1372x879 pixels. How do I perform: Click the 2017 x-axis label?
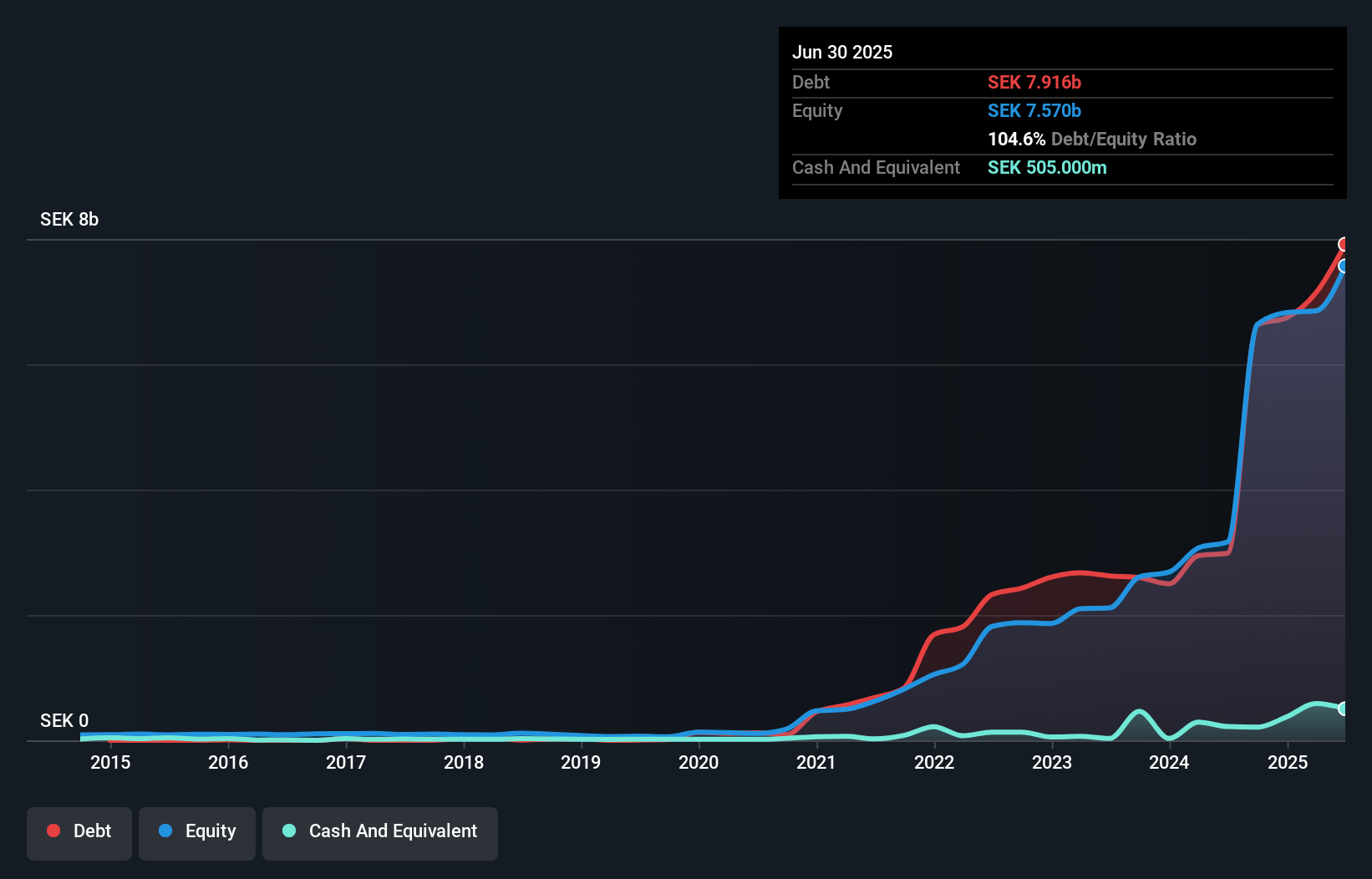(346, 762)
